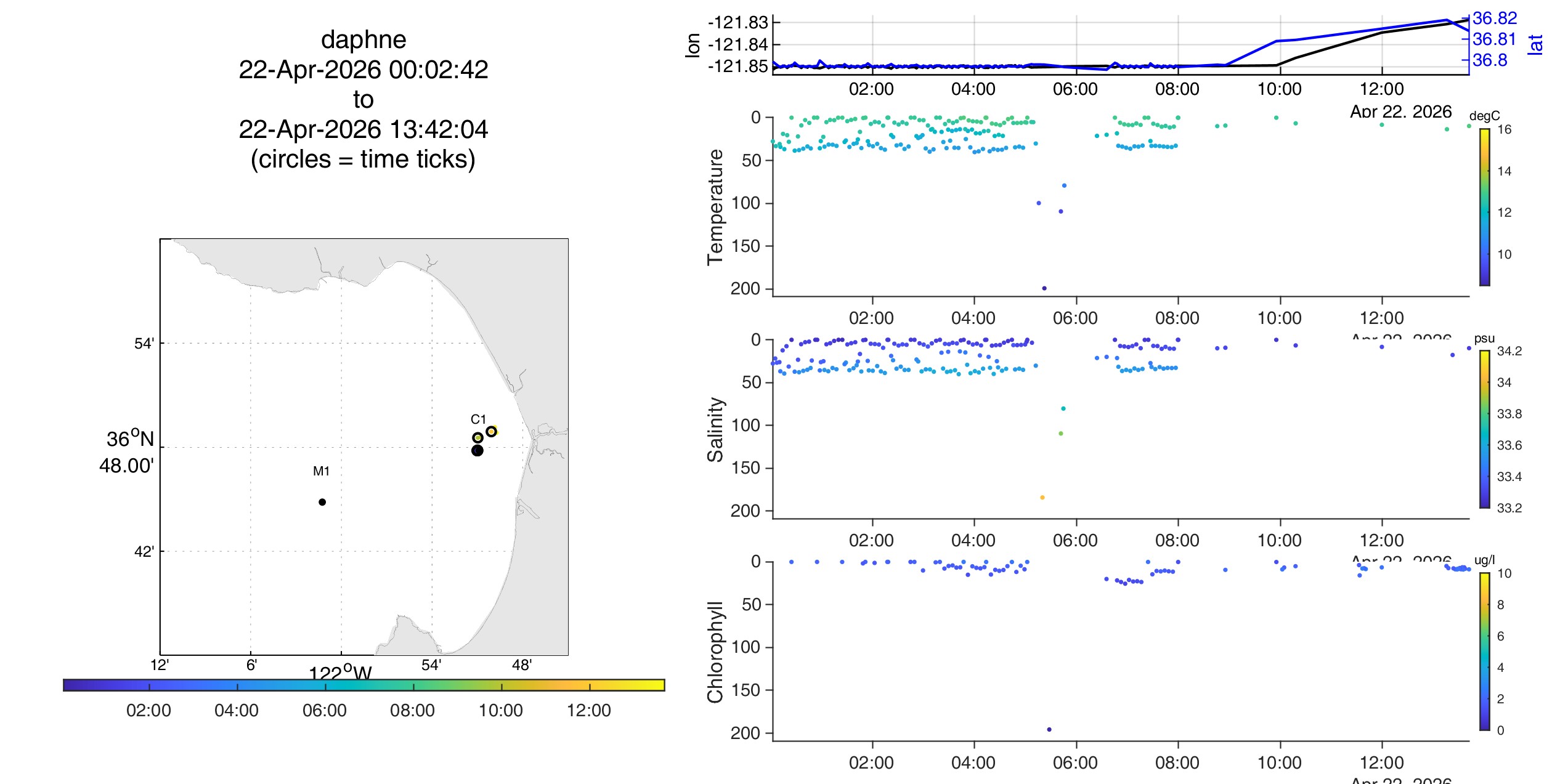
Task: Click the chlorophyll ug/l colorbar
Action: tap(1485, 652)
